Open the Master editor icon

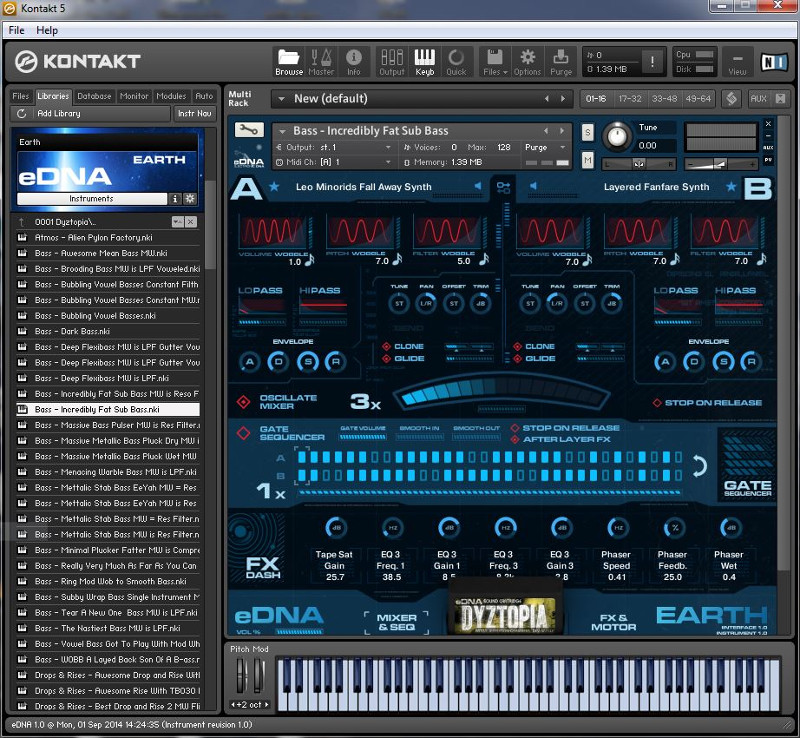(321, 62)
